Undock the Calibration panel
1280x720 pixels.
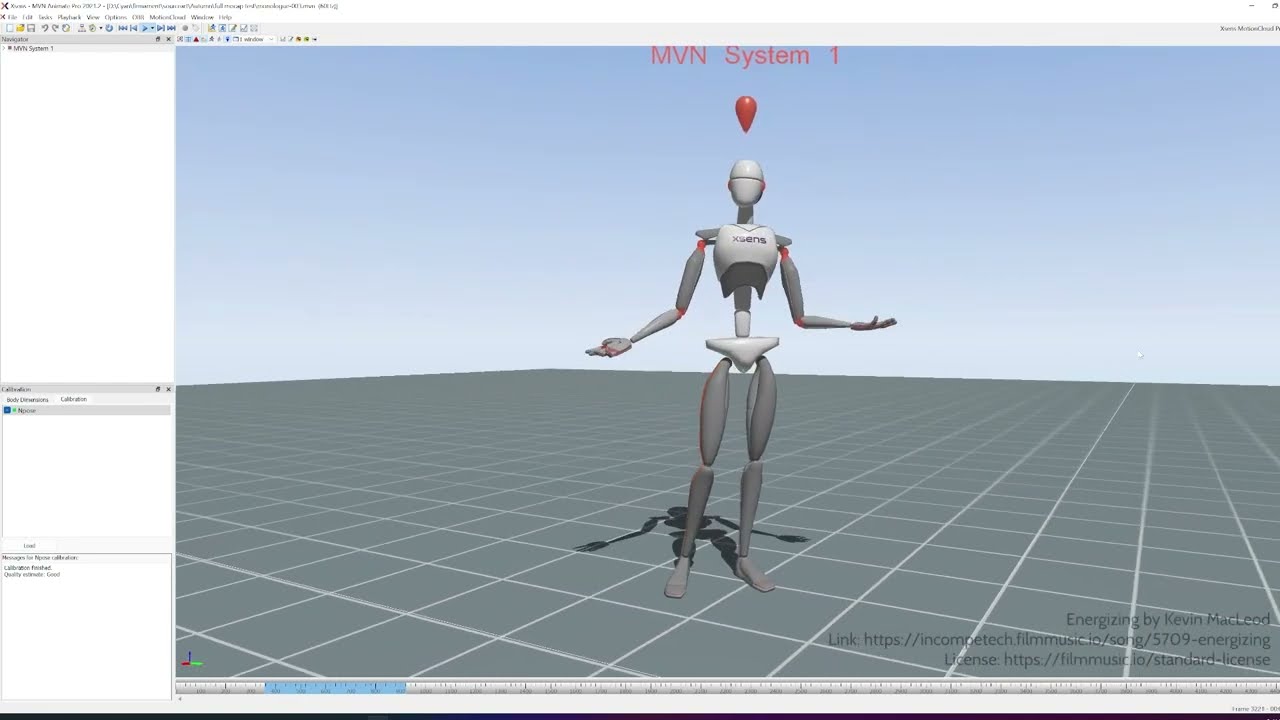point(158,389)
